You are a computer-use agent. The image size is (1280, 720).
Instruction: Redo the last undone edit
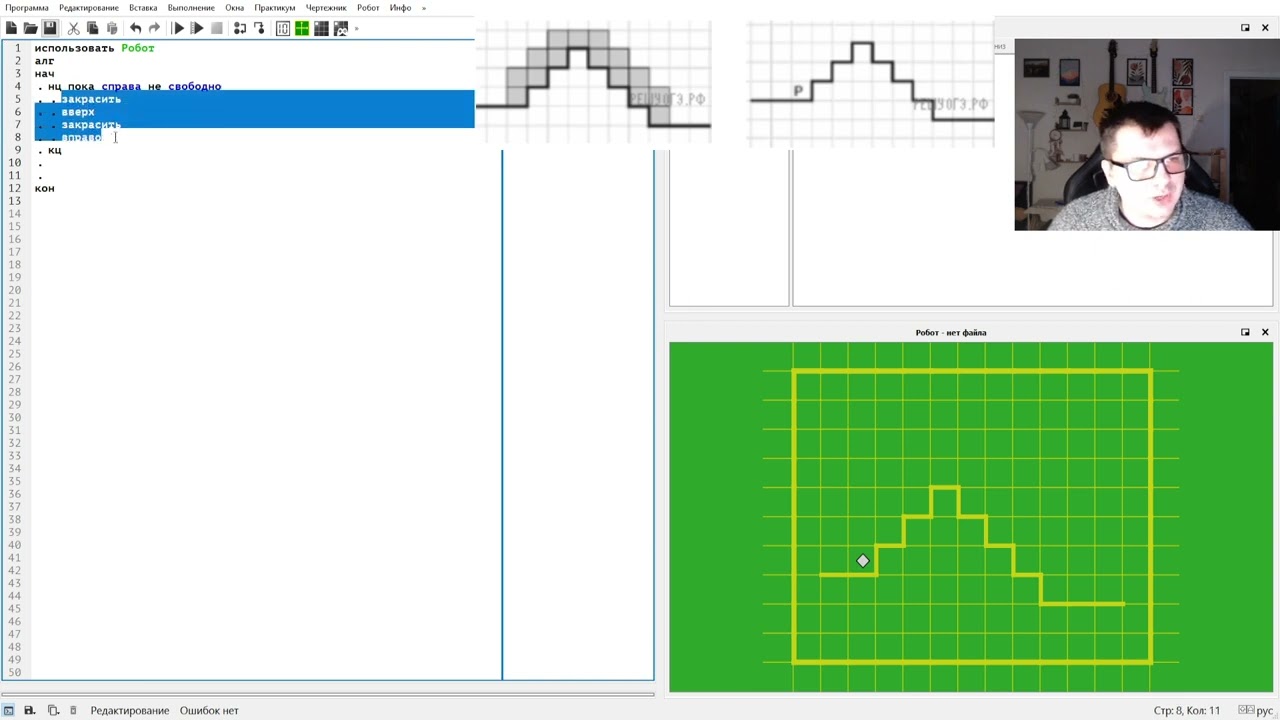(154, 28)
